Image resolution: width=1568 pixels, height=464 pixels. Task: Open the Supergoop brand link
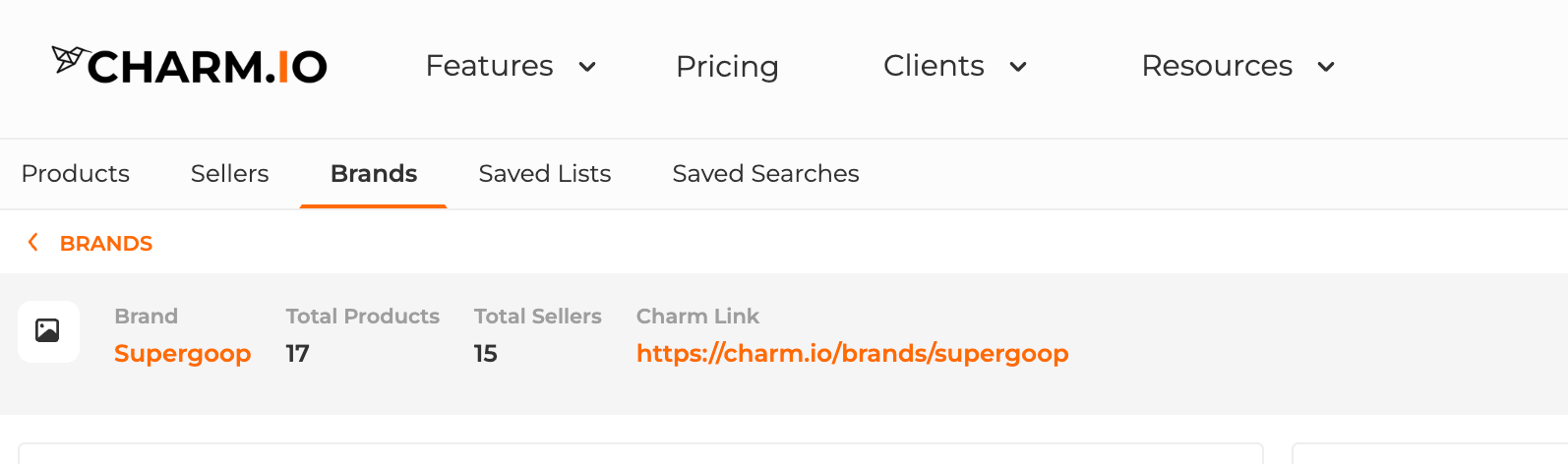[x=183, y=354]
